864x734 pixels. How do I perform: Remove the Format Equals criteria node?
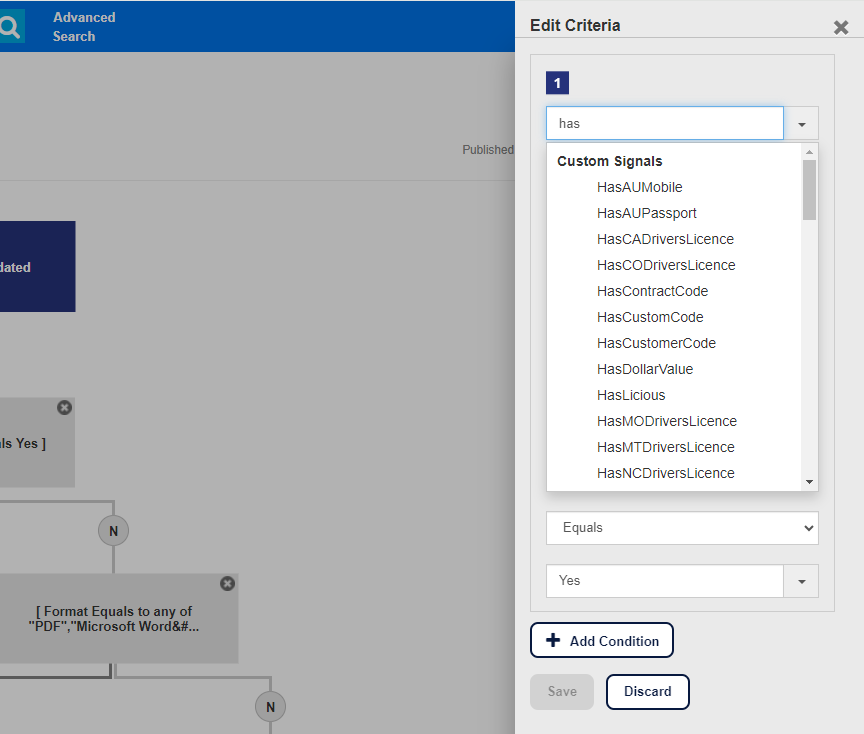coord(228,584)
